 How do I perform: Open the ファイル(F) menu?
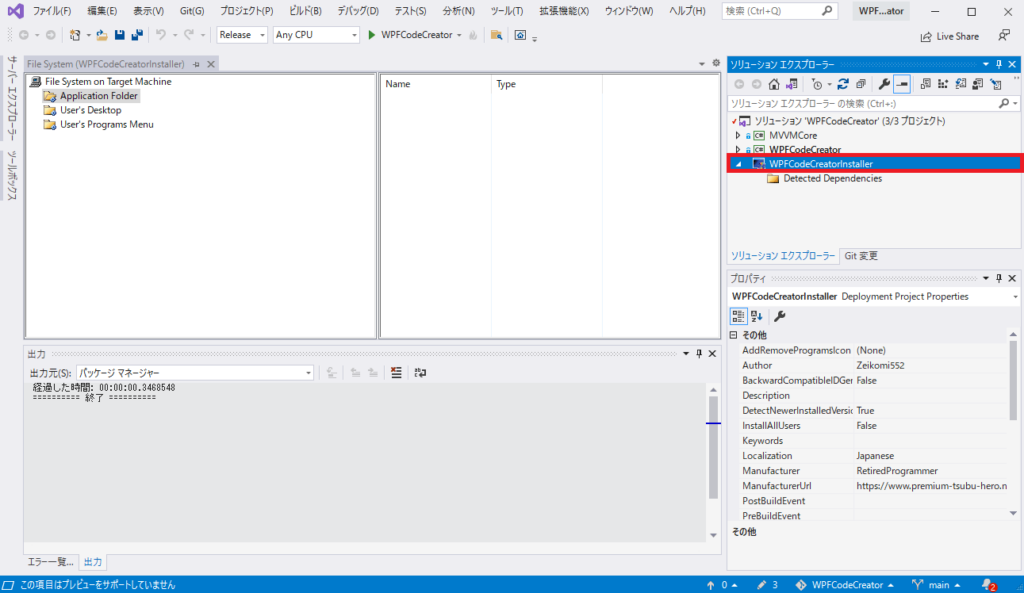(52, 11)
